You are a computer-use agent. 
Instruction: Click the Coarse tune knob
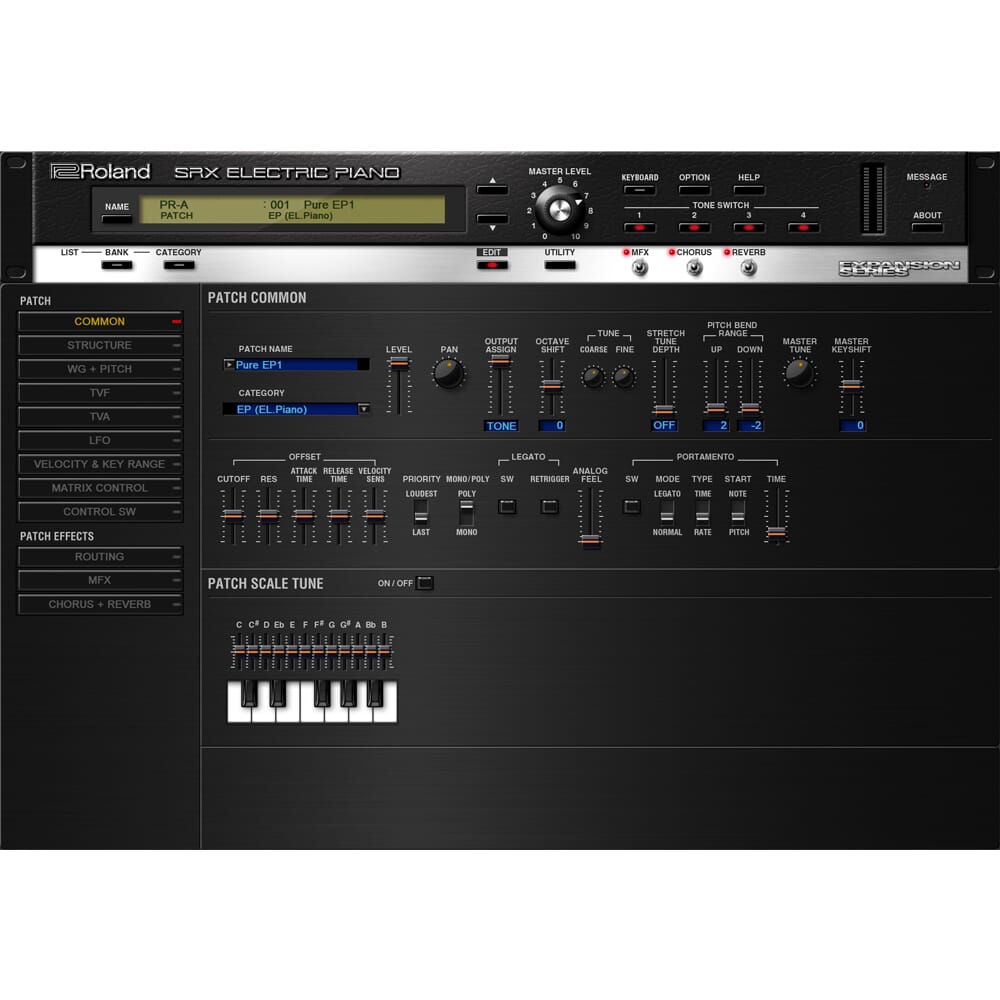tap(593, 377)
